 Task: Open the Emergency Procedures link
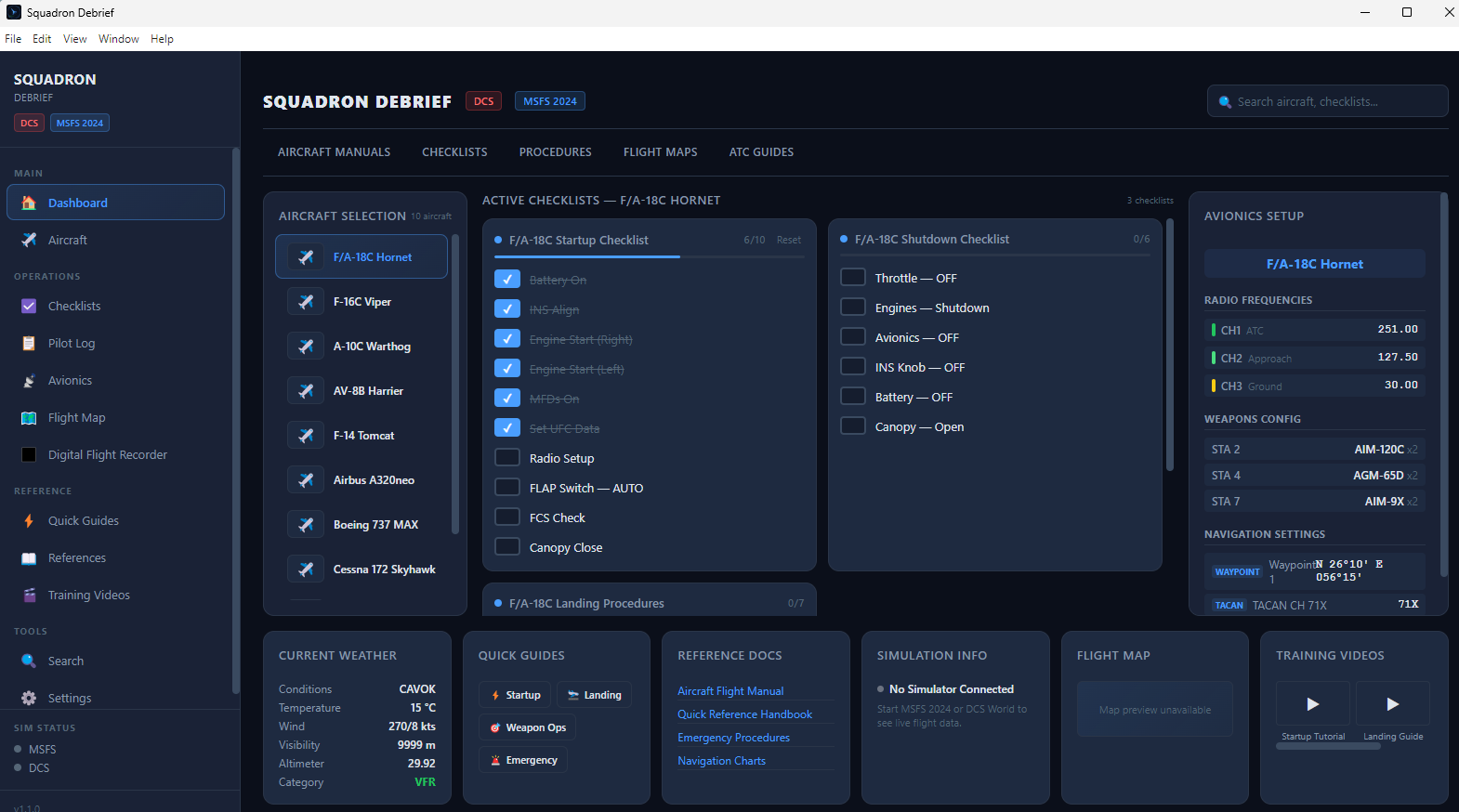click(734, 738)
